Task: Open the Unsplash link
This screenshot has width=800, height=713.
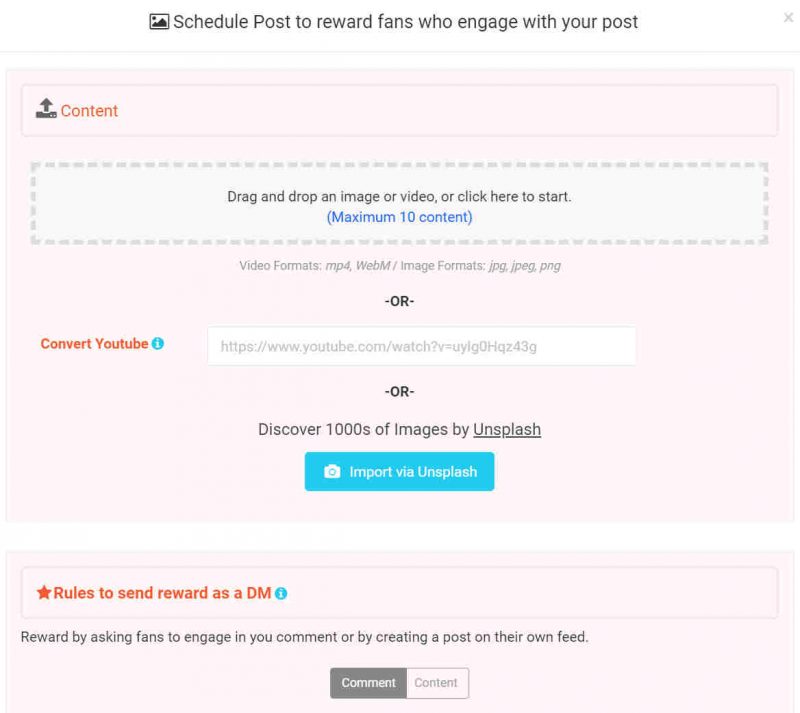Action: coord(507,430)
